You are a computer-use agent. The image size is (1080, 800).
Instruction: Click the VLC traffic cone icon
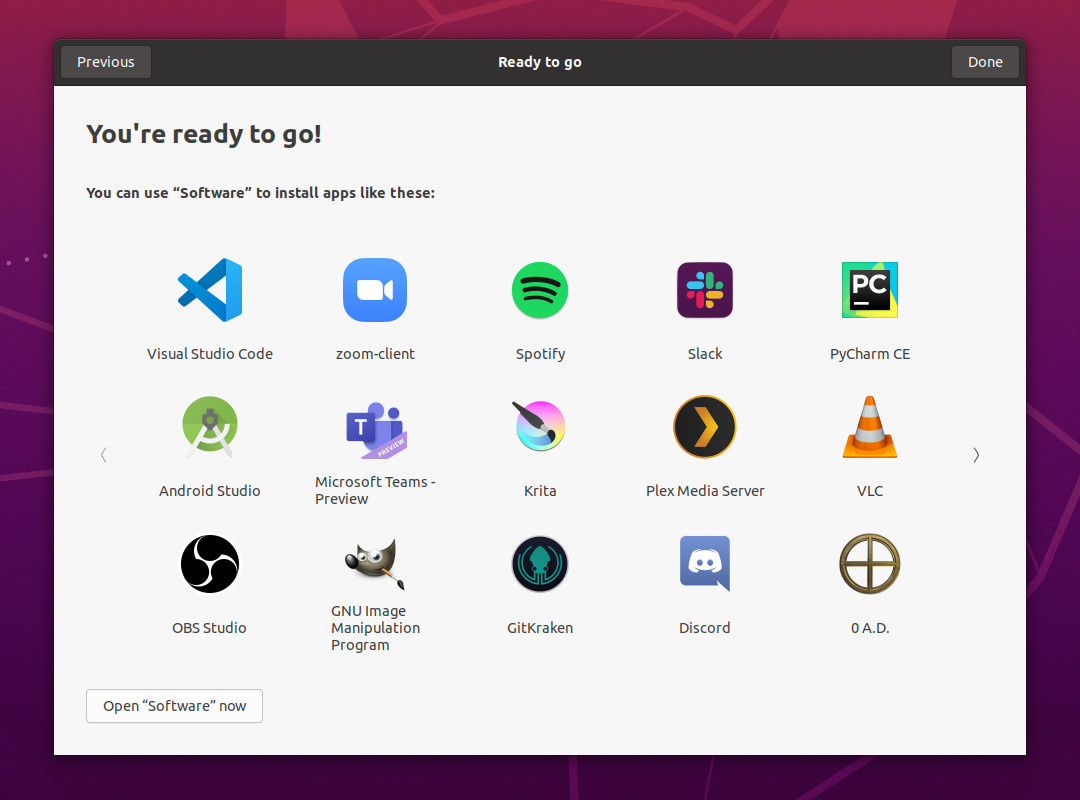[x=870, y=427]
